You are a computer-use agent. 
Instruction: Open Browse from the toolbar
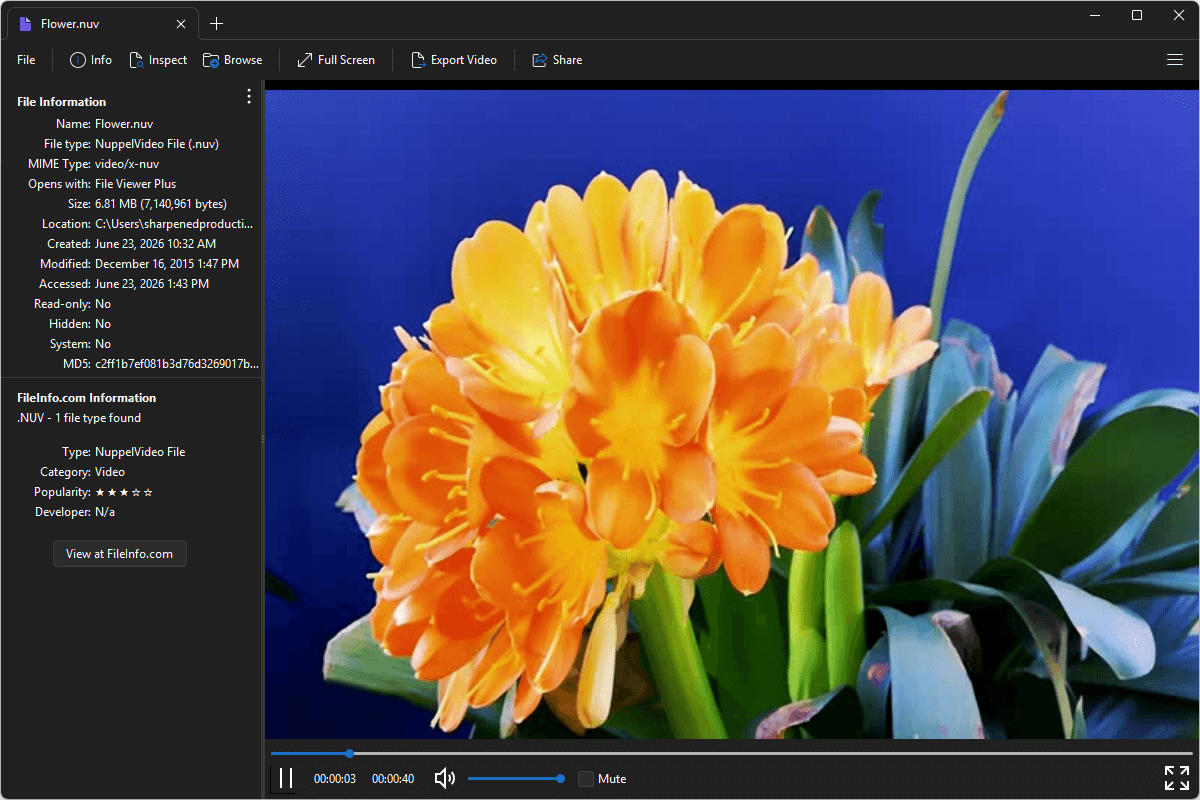click(x=233, y=60)
